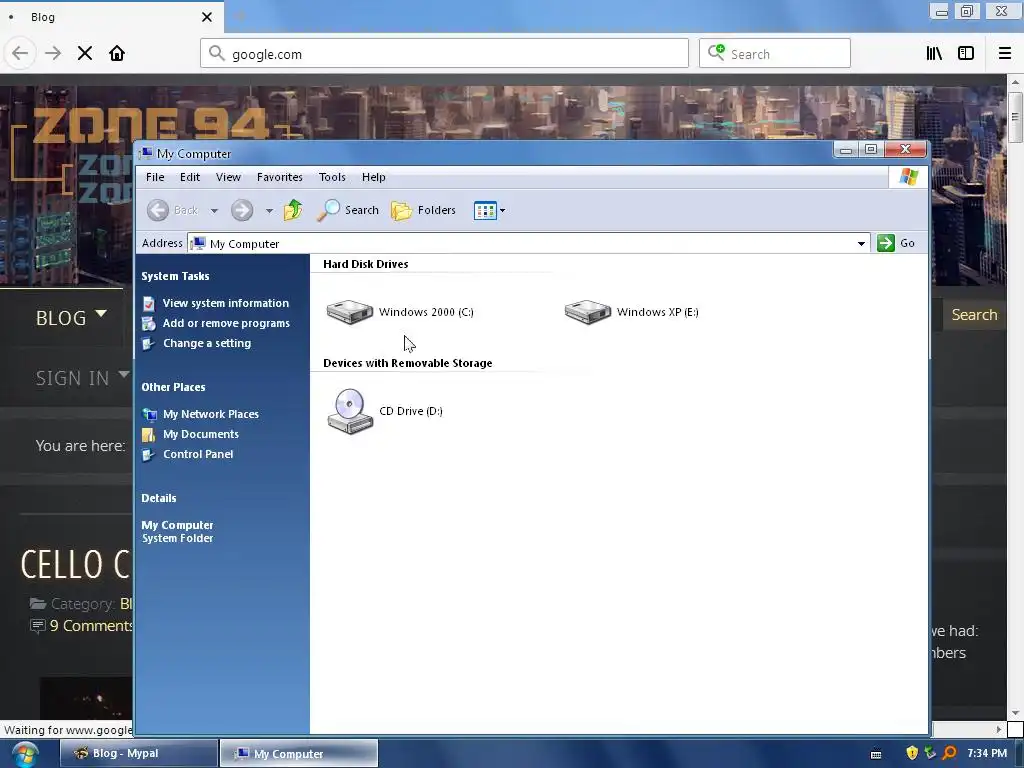
Task: Click the green Go button
Action: pyautogui.click(x=895, y=243)
